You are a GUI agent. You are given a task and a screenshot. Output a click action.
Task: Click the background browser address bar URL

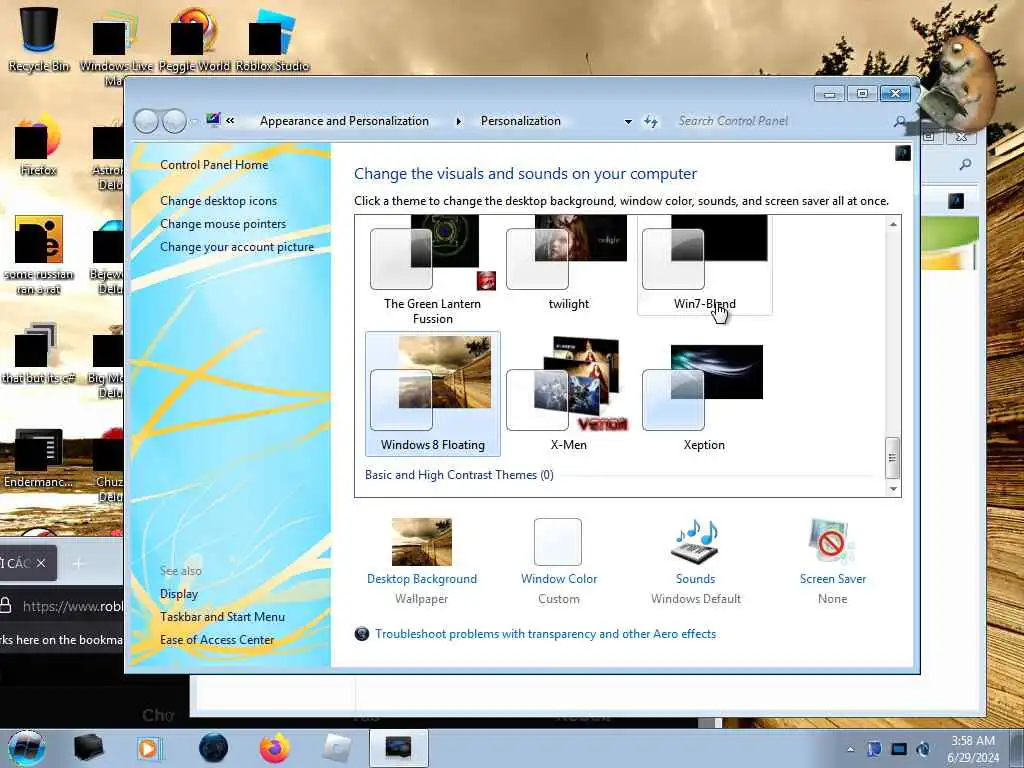pos(72,606)
